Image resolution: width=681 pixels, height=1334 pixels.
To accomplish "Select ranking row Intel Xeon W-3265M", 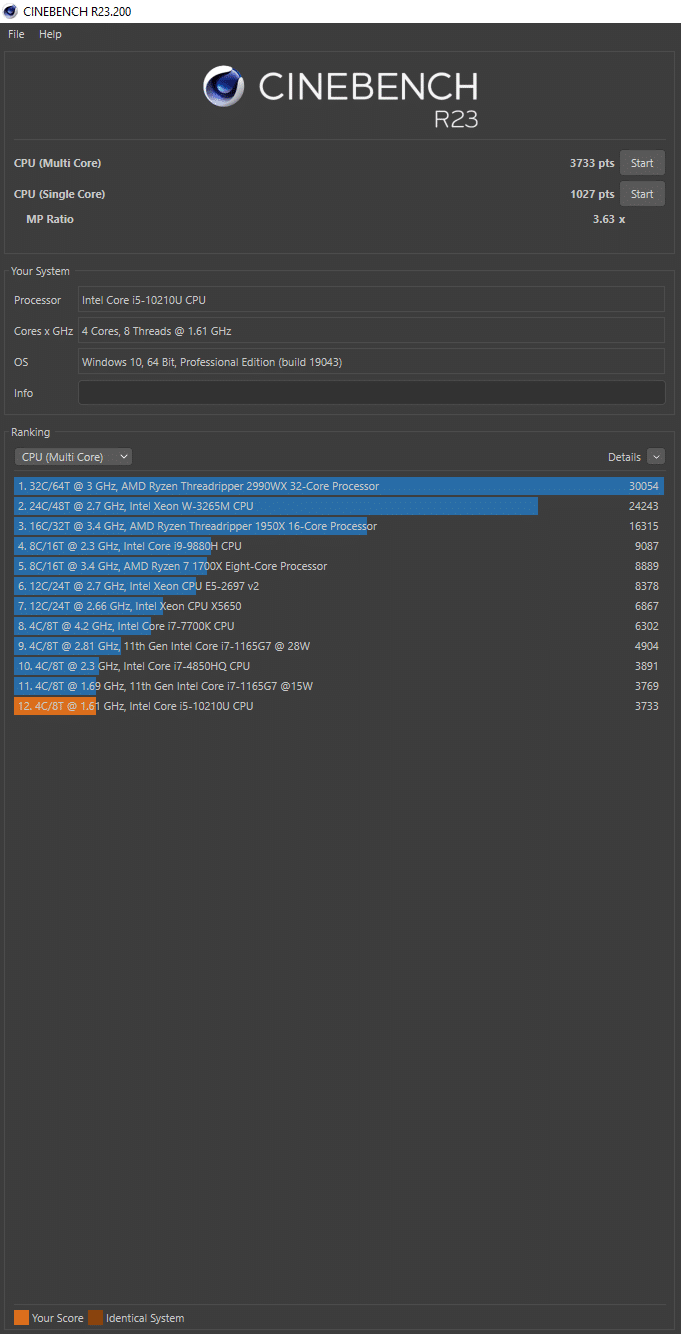I will 339,506.
